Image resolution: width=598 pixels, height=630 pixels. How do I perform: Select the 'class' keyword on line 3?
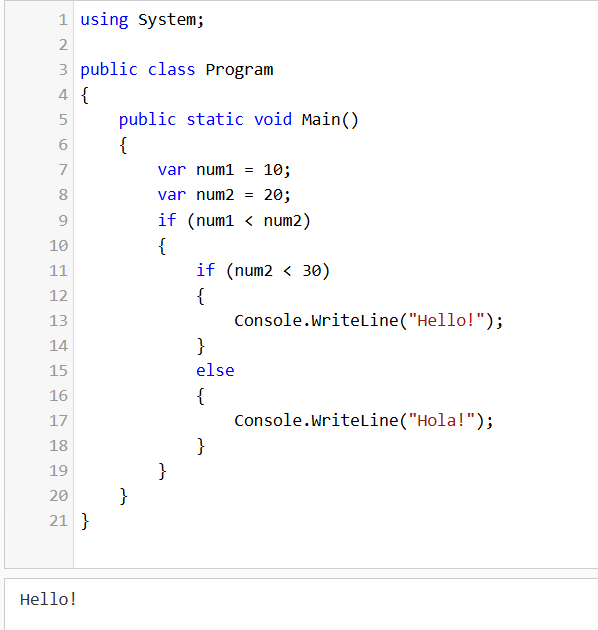tap(172, 70)
